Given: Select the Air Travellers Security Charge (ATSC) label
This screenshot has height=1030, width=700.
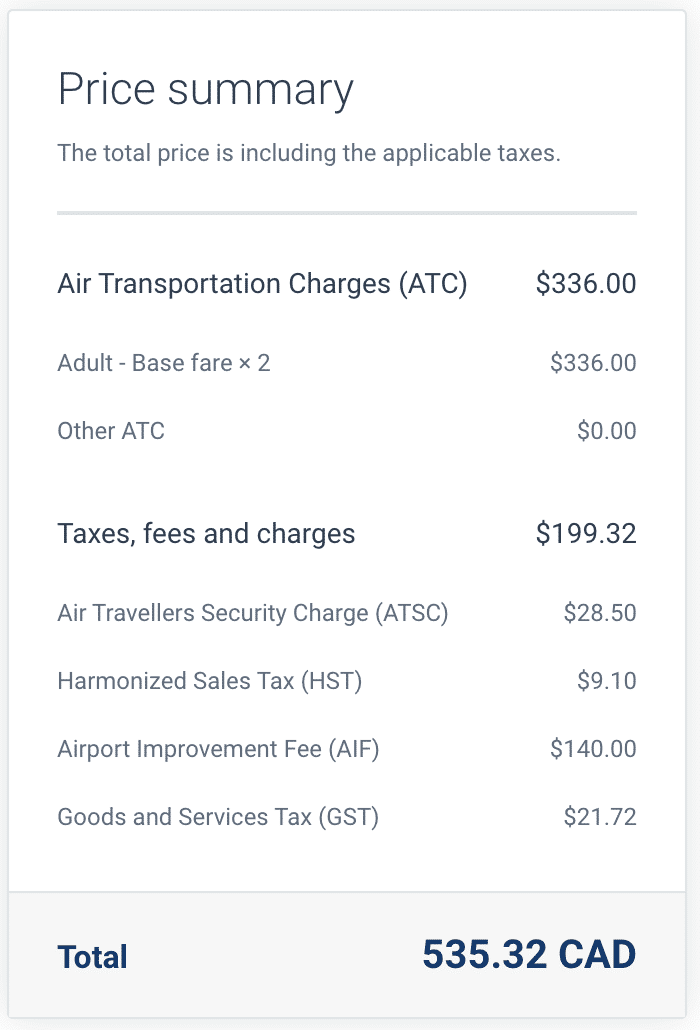Looking at the screenshot, I should (253, 613).
